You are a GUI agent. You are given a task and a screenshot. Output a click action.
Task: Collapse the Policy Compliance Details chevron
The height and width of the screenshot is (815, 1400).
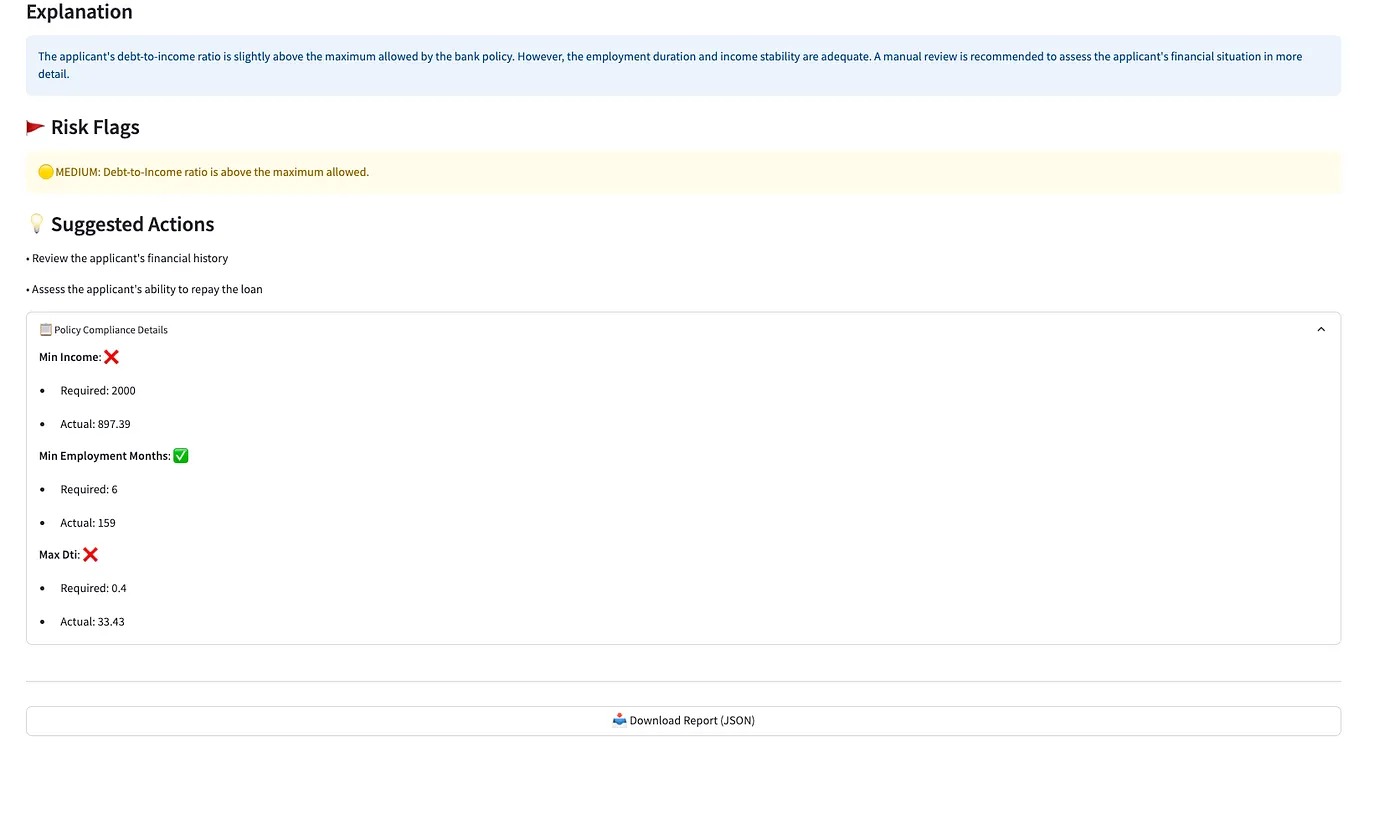click(x=1321, y=330)
